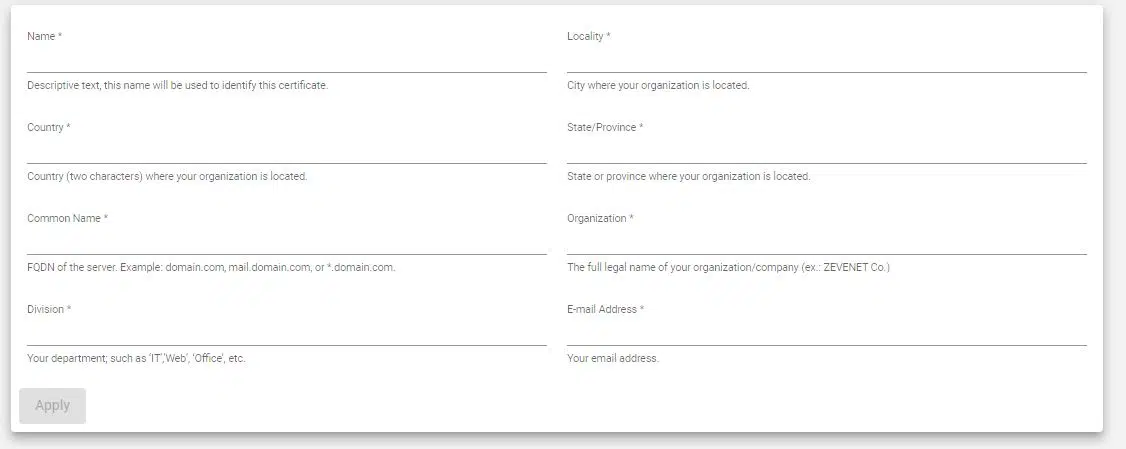The image size is (1126, 449).
Task: Click the 'Organization *' label
Action: pos(600,219)
